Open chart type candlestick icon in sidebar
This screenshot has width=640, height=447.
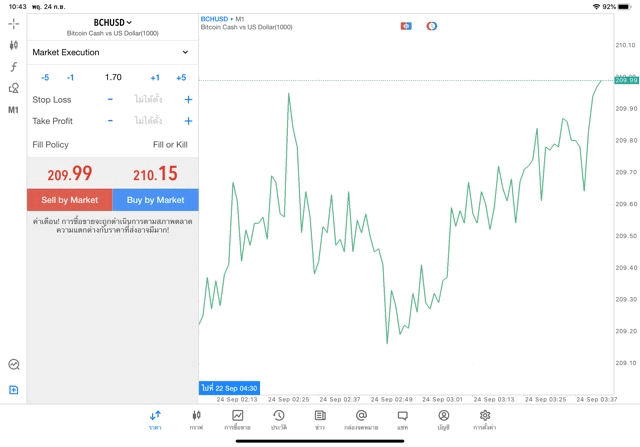tap(13, 45)
